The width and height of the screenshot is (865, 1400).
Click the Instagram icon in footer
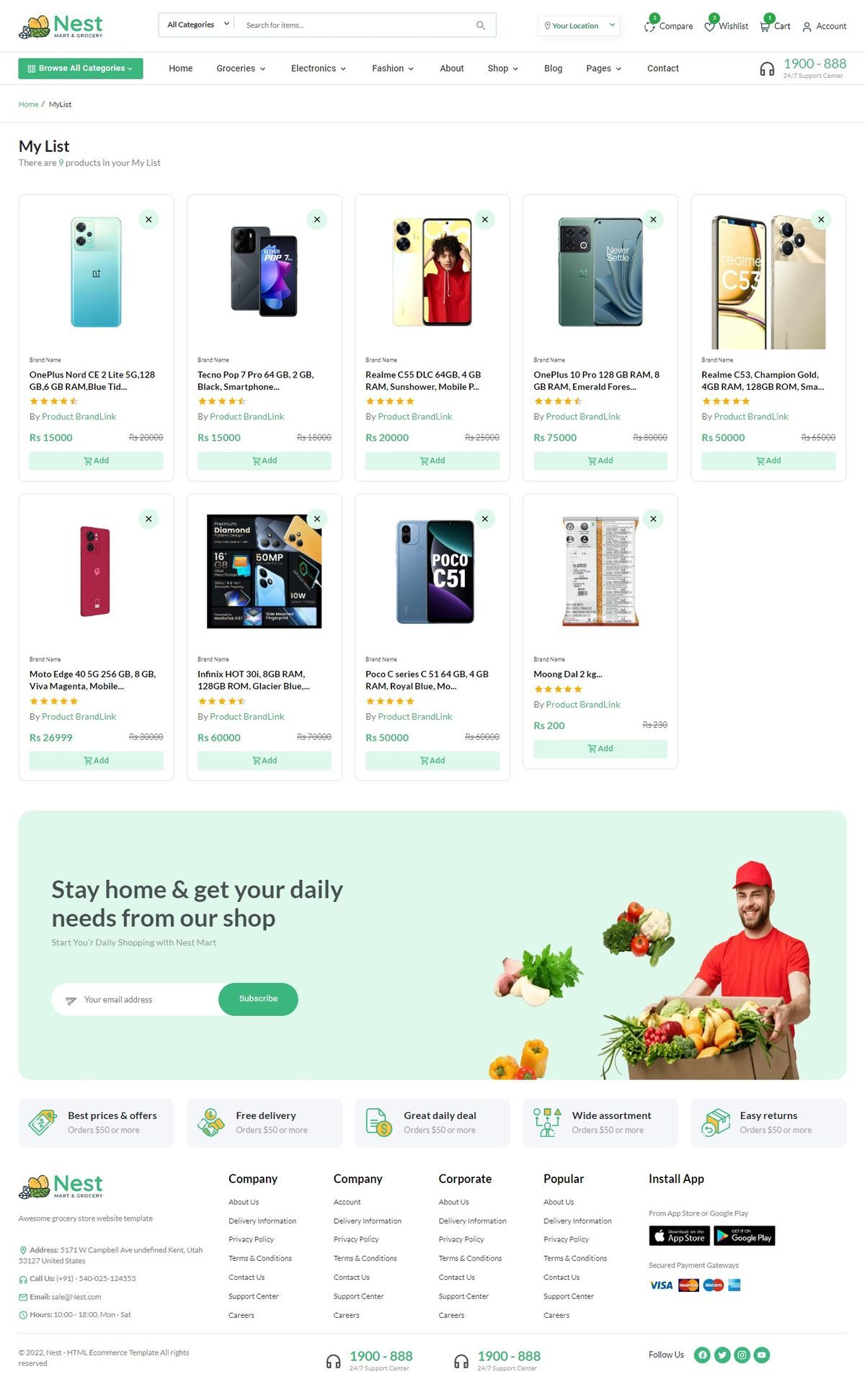tap(742, 1355)
